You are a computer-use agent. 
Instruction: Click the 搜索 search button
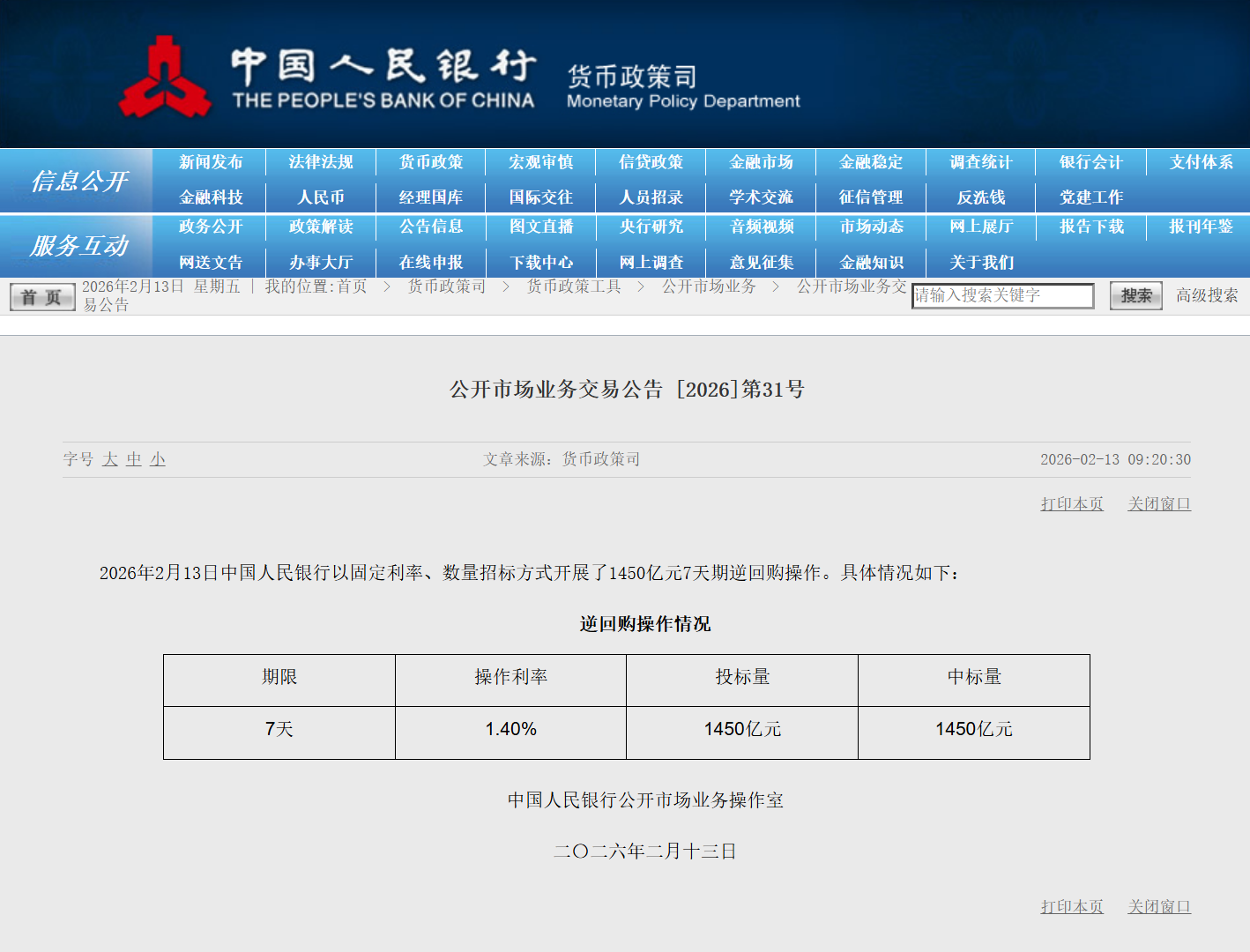pyautogui.click(x=1135, y=296)
